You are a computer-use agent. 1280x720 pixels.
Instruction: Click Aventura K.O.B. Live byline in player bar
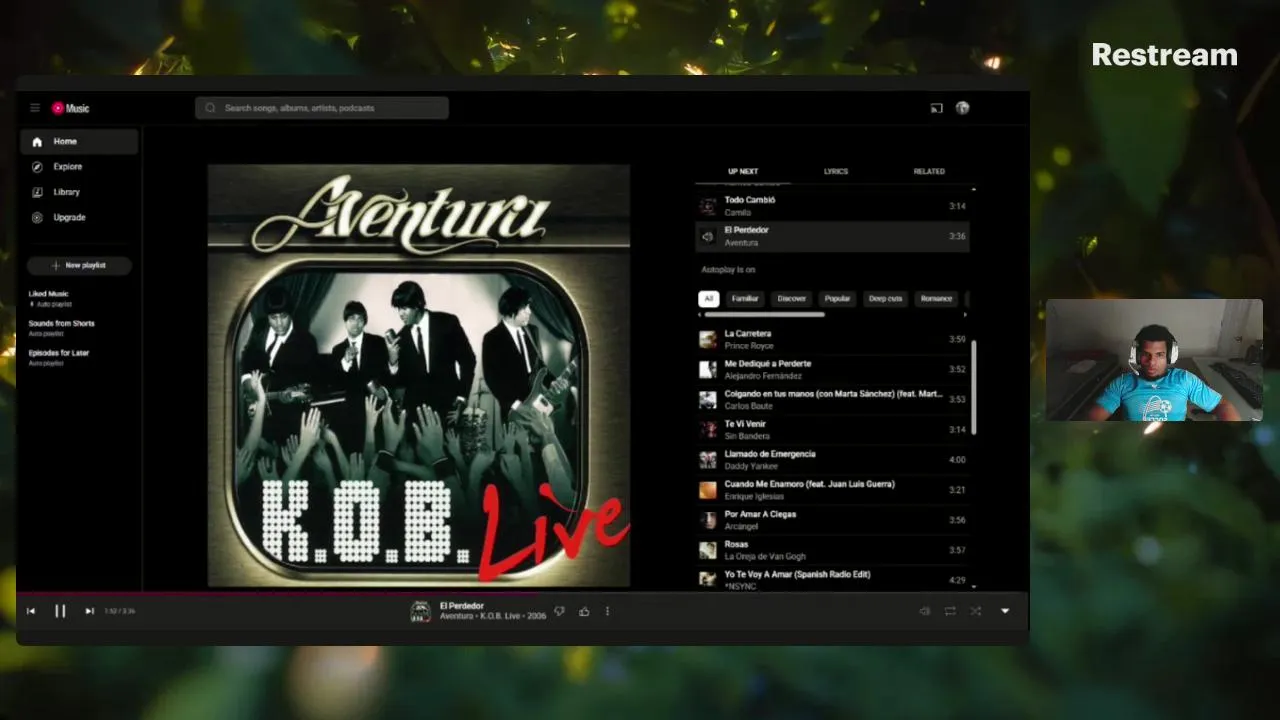click(493, 617)
